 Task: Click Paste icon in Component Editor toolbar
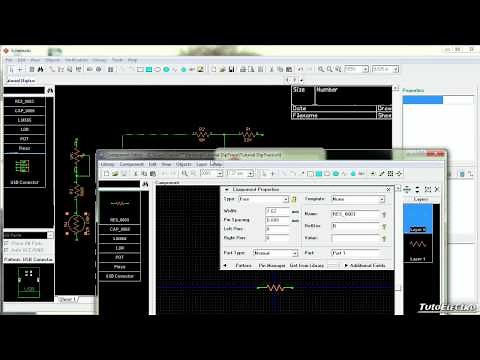153,173
